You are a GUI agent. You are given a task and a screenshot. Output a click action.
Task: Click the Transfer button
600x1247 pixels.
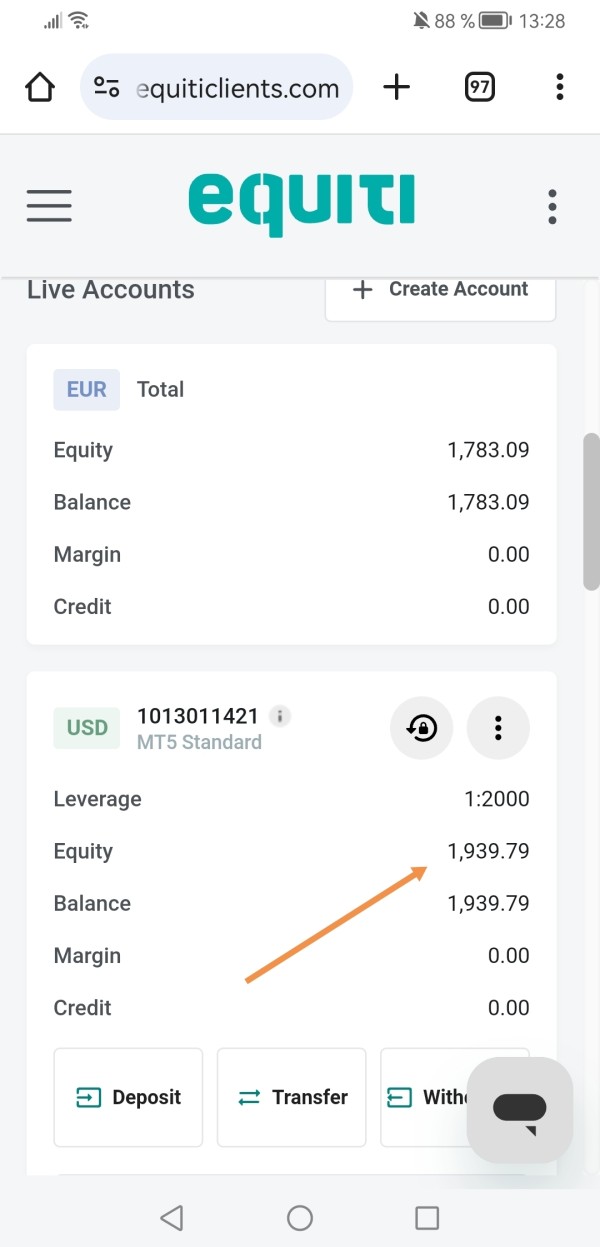292,1097
